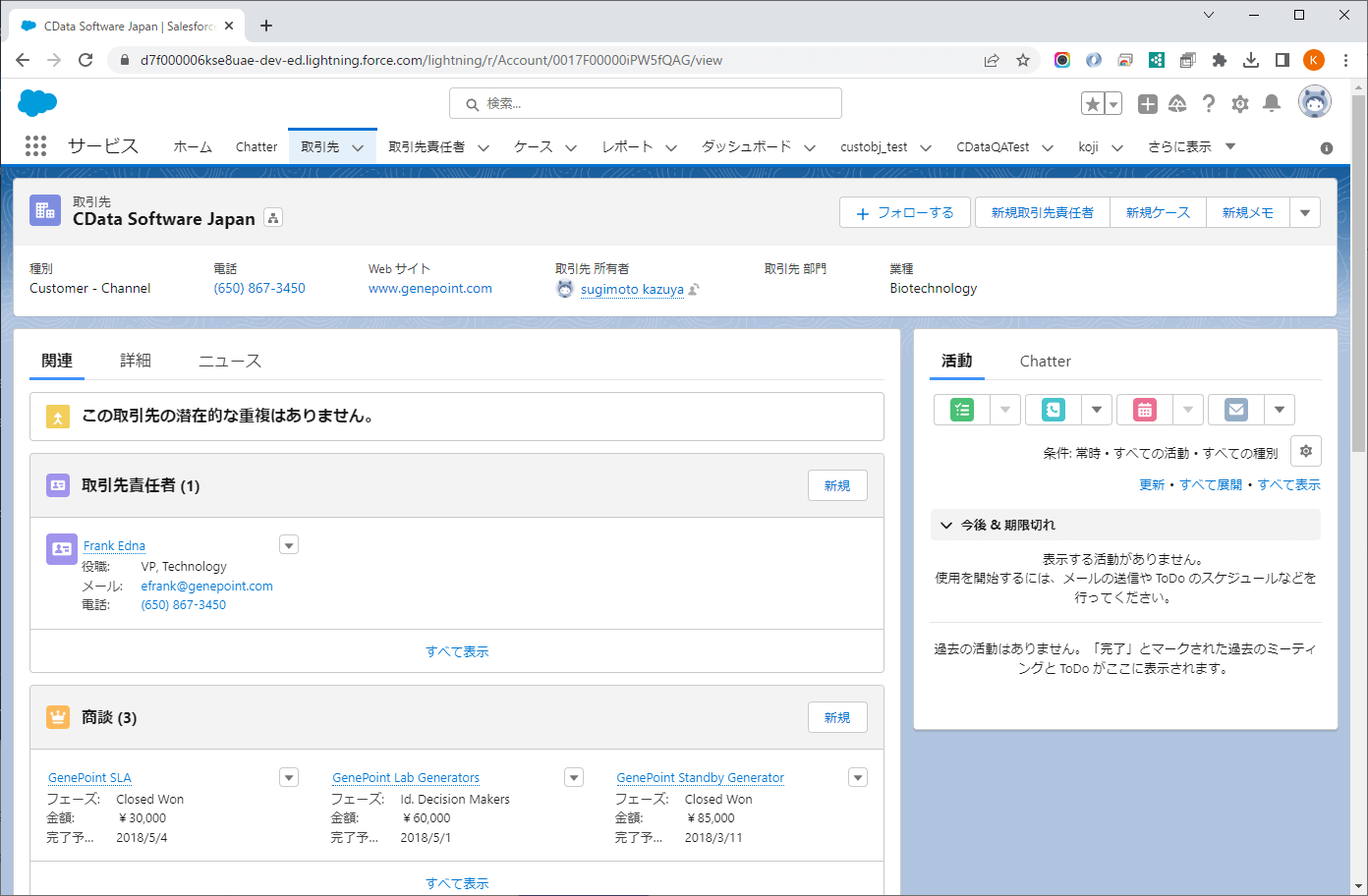Open activity filter settings gear
Screen dimensions: 1368x896
pyautogui.click(x=1305, y=451)
